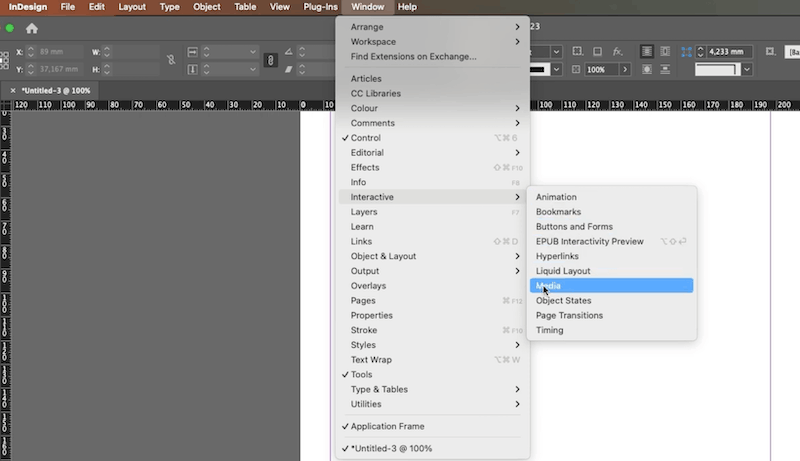
Task: Open the Articles panel
Action: point(433,79)
